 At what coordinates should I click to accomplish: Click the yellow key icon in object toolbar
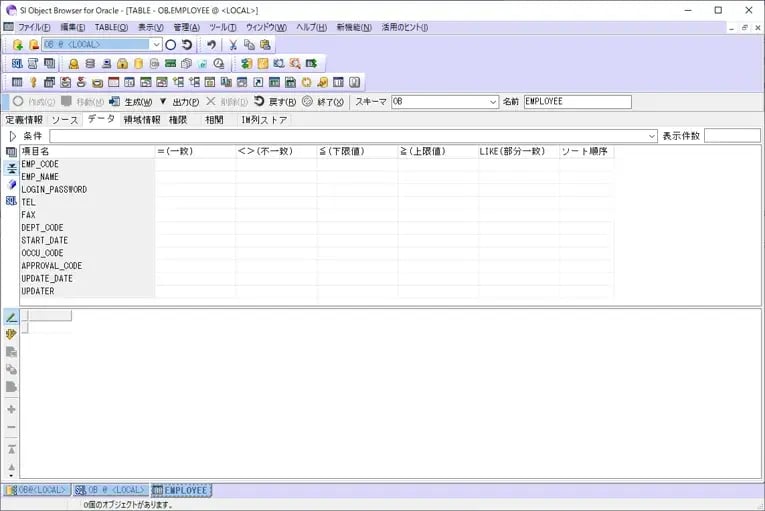click(33, 82)
